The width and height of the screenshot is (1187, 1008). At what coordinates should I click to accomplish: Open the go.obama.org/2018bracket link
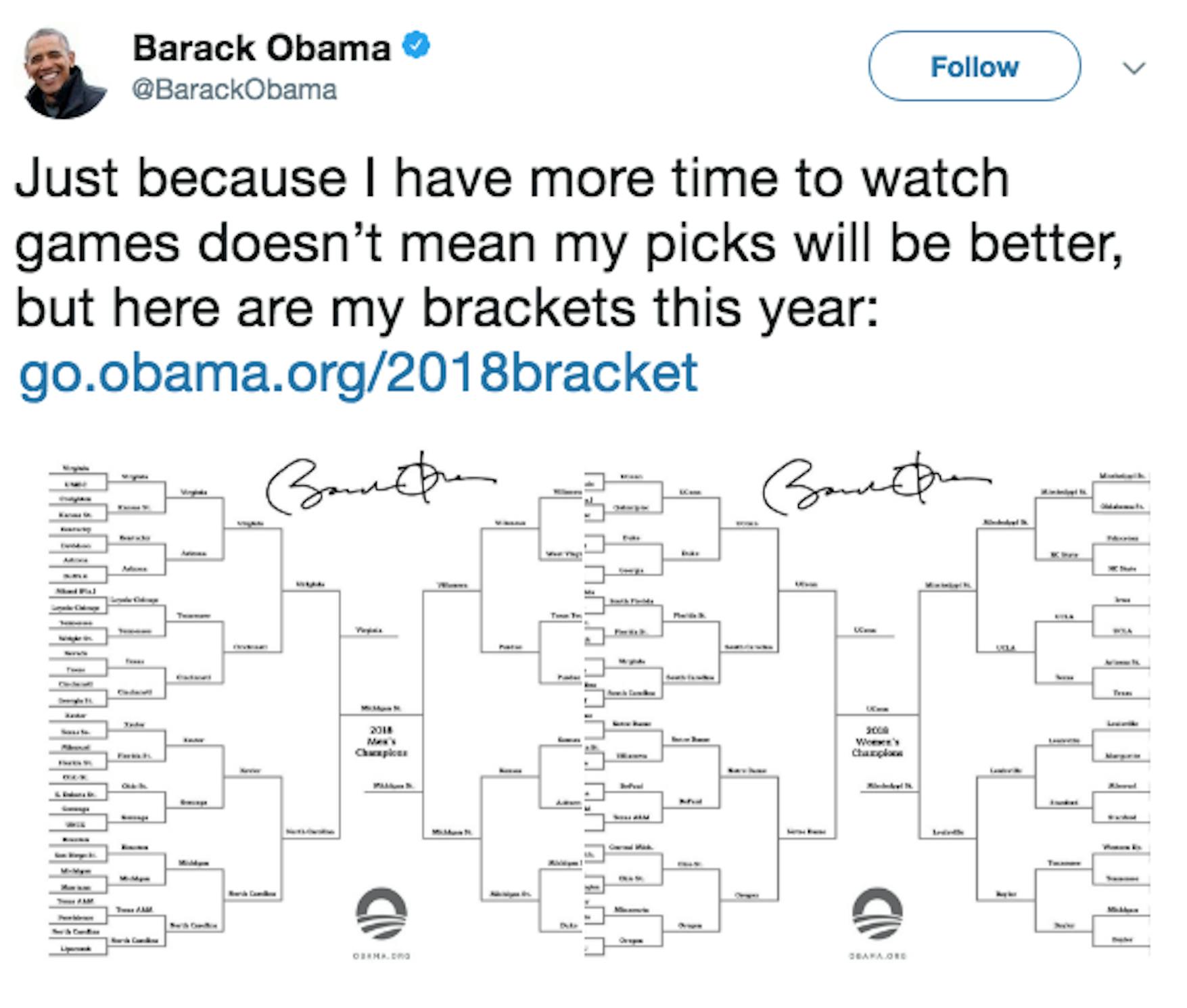[x=358, y=373]
